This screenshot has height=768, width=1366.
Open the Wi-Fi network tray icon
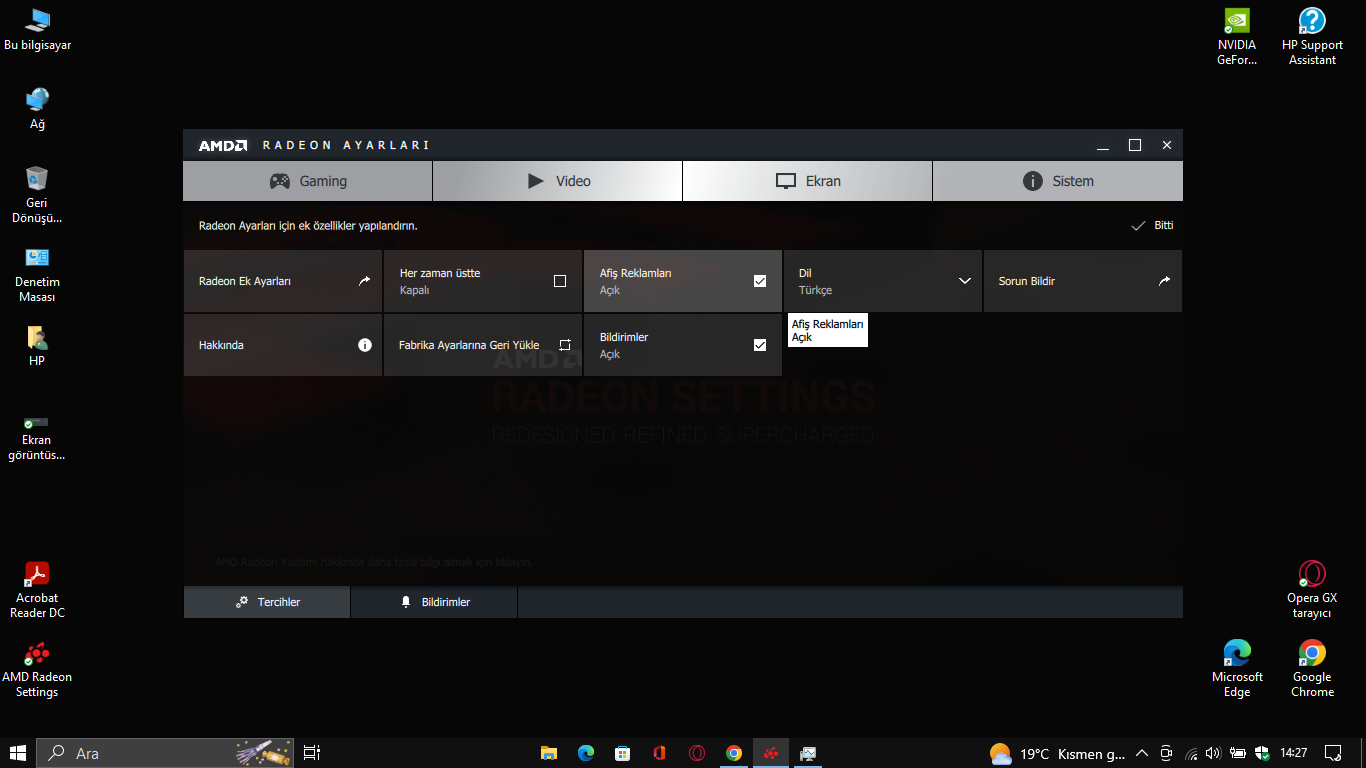[x=1190, y=753]
